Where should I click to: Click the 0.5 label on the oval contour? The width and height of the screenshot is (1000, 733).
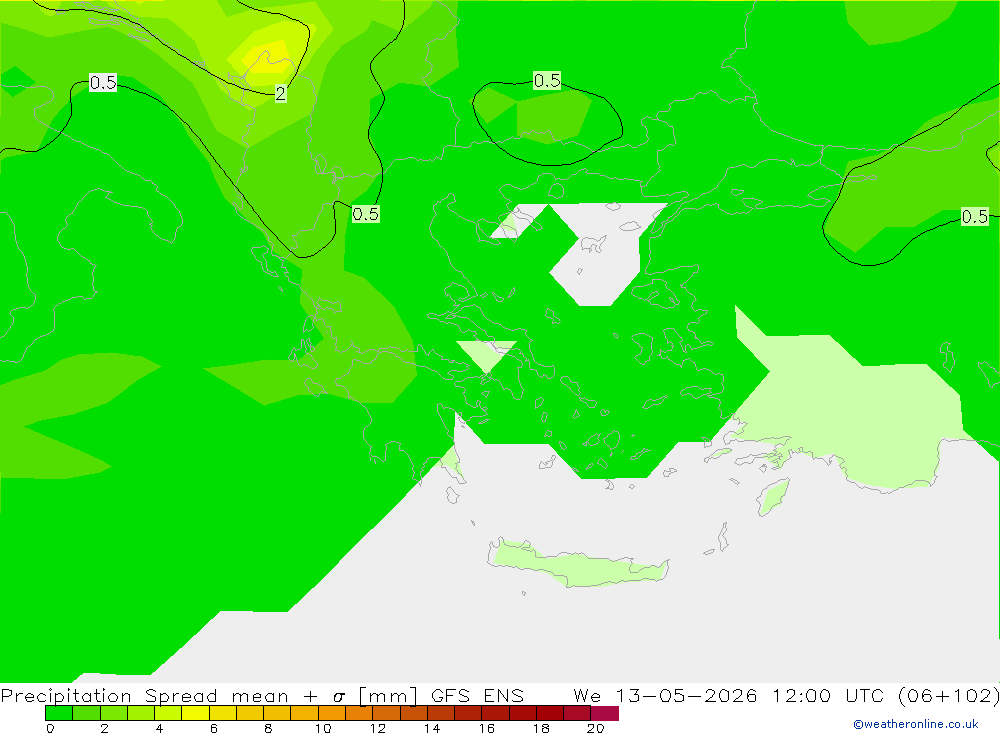[547, 80]
